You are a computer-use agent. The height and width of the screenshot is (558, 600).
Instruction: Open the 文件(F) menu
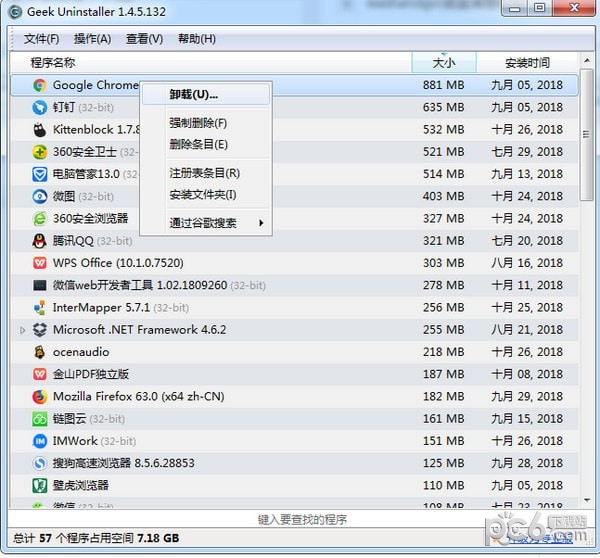click(41, 39)
